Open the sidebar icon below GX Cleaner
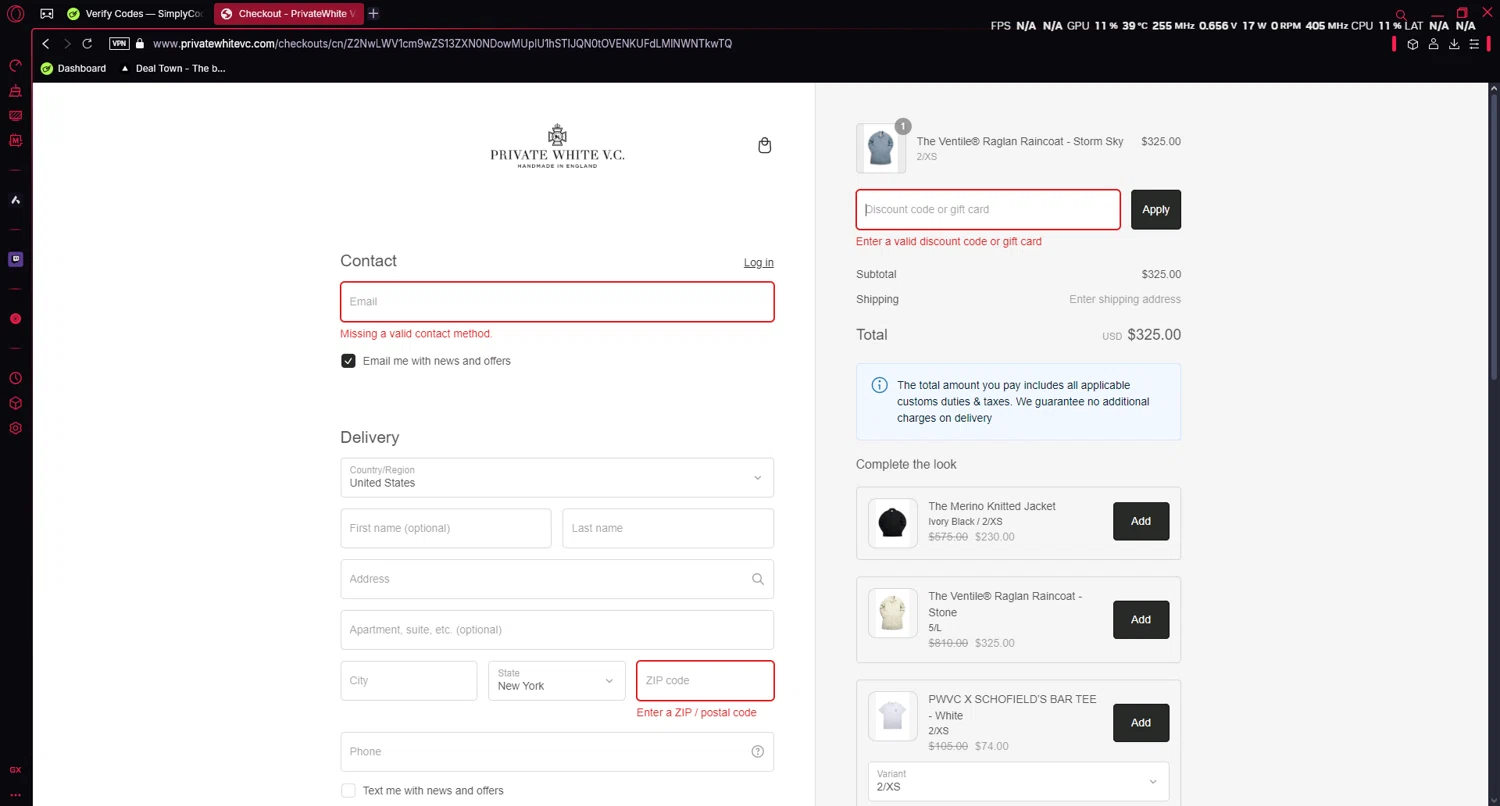Viewport: 1500px width, 806px height. [15, 116]
